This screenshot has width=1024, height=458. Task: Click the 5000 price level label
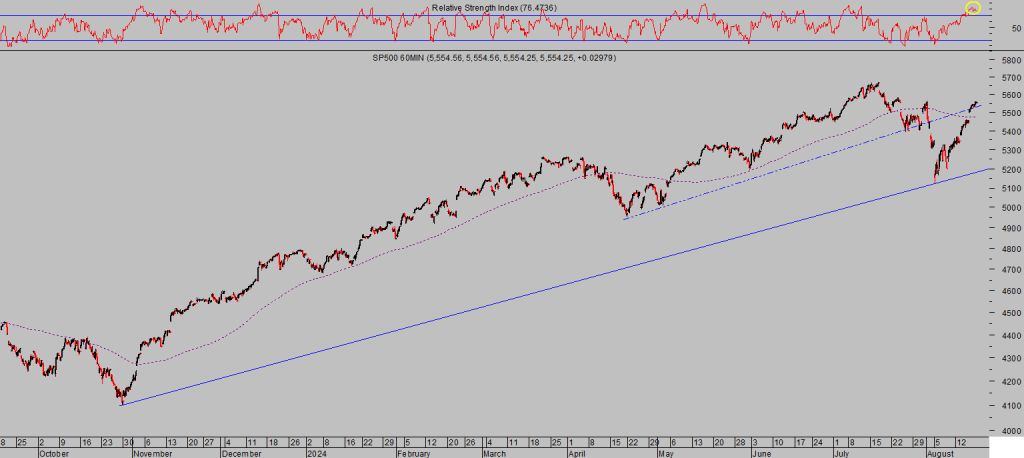coord(1008,208)
